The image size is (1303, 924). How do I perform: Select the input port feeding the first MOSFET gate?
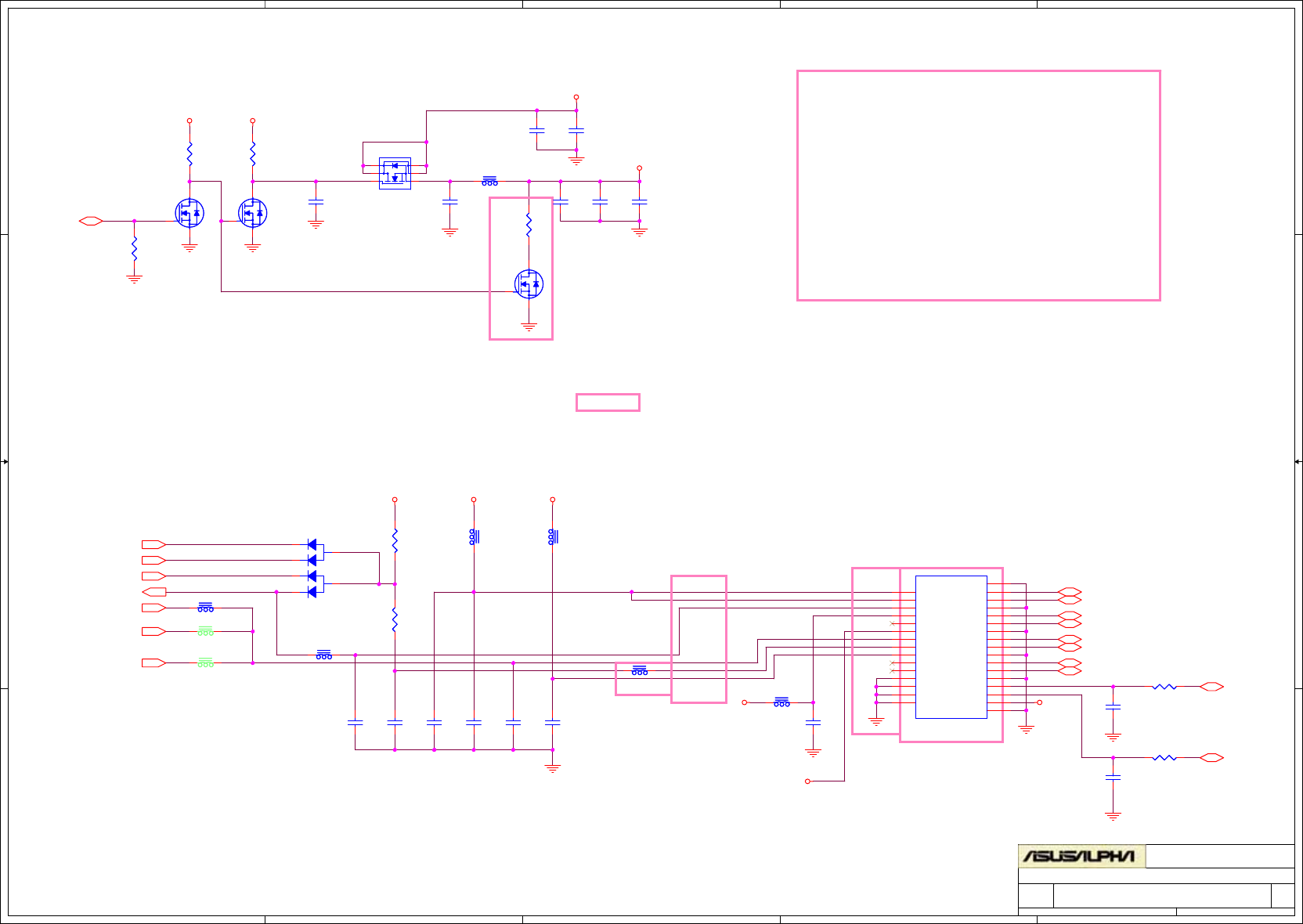91,221
